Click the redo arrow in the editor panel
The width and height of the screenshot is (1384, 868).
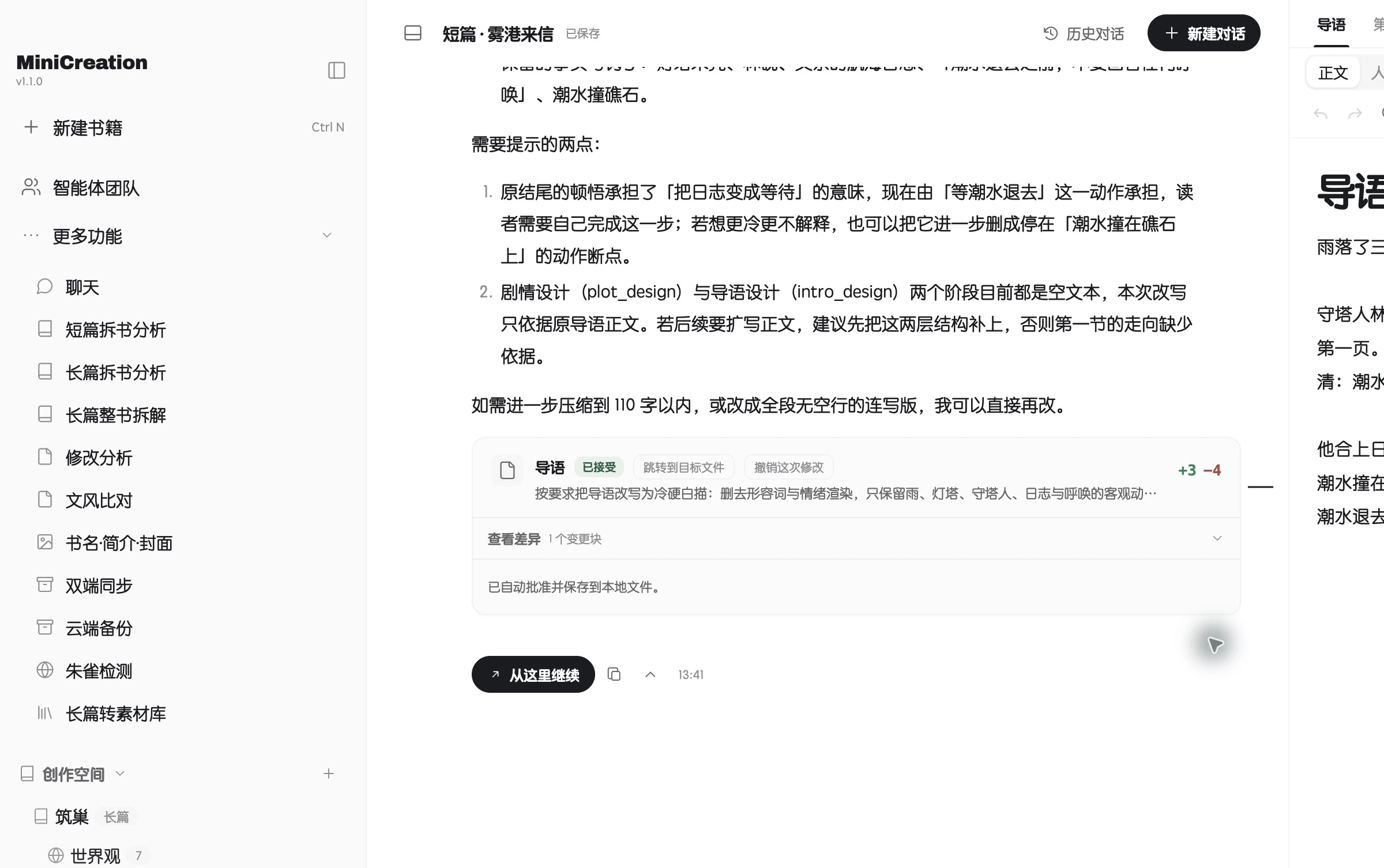tap(1355, 114)
